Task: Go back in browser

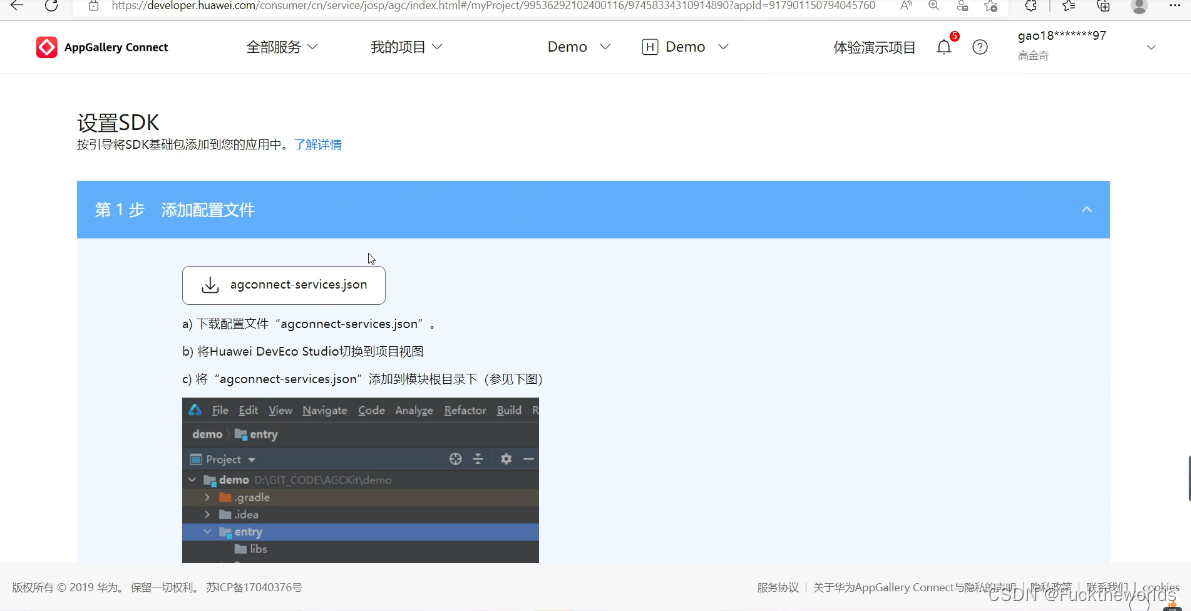Action: click(17, 5)
